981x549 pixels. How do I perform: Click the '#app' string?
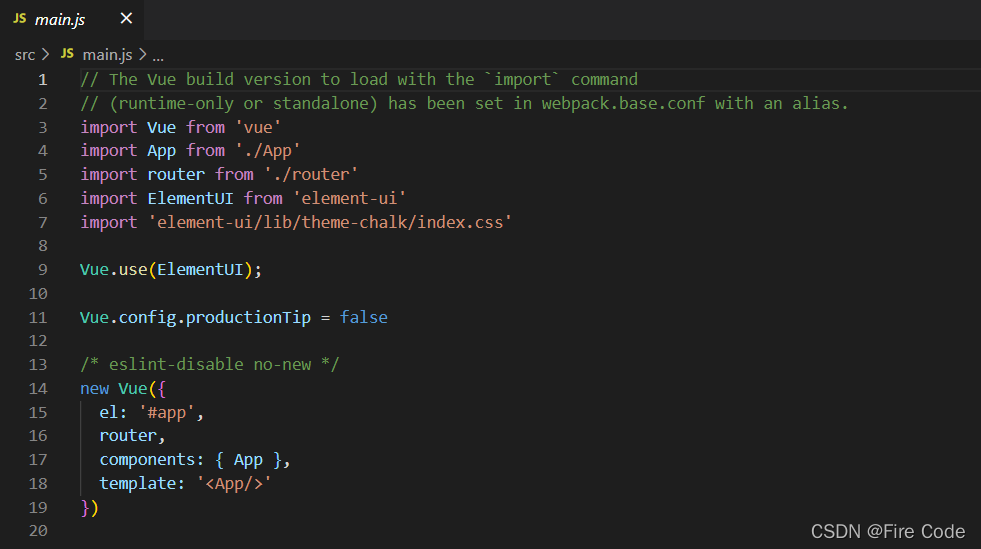[x=166, y=412]
